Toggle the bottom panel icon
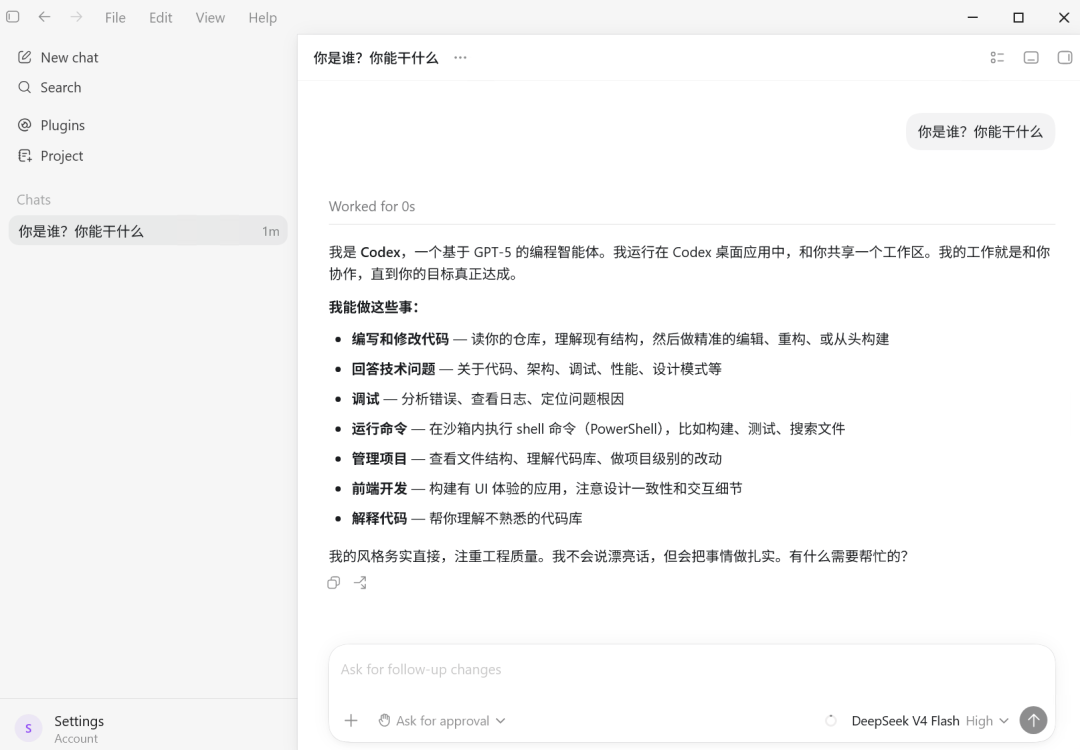Image resolution: width=1080 pixels, height=750 pixels. pos(1030,58)
